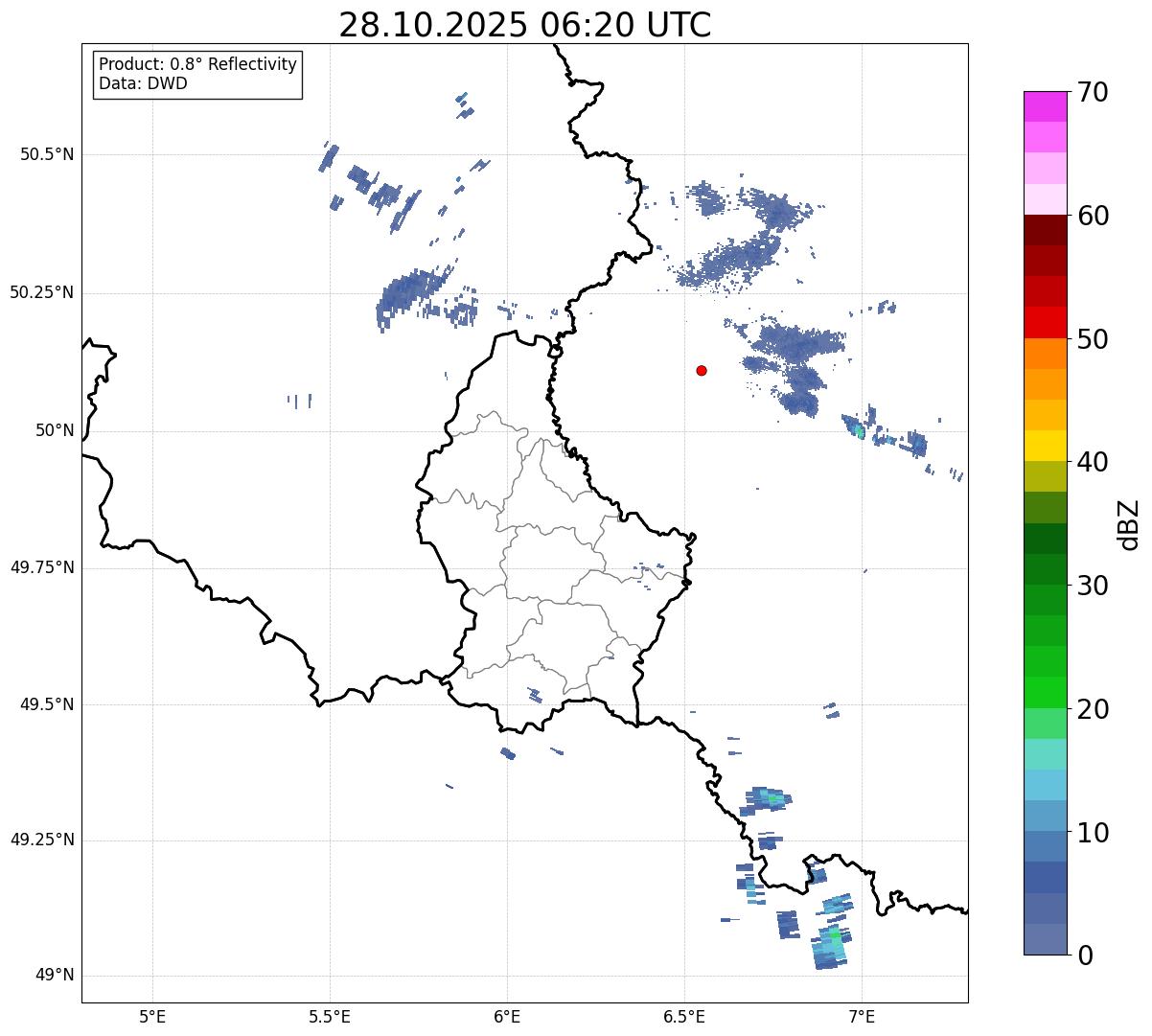Image resolution: width=1152 pixels, height=1036 pixels.
Task: Click the "Data: DWD" legend text
Action: pyautogui.click(x=143, y=83)
